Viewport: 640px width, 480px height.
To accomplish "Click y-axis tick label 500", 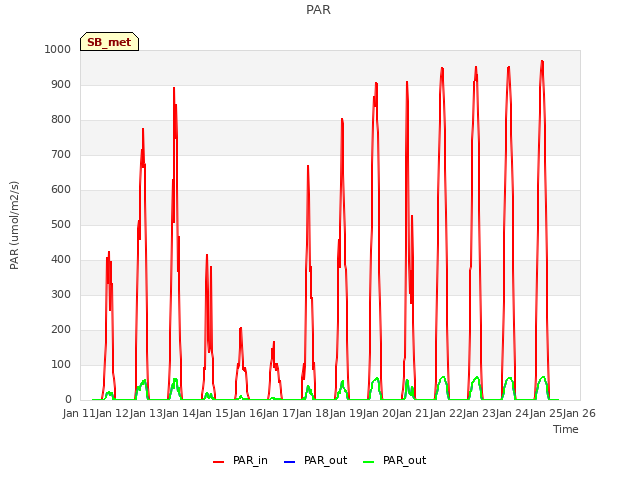I will click(x=61, y=224).
